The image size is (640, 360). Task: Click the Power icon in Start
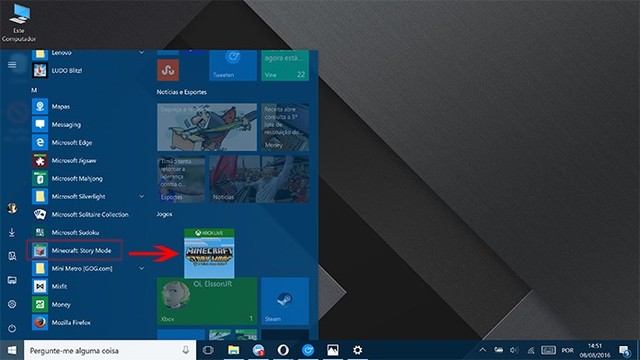[12, 328]
